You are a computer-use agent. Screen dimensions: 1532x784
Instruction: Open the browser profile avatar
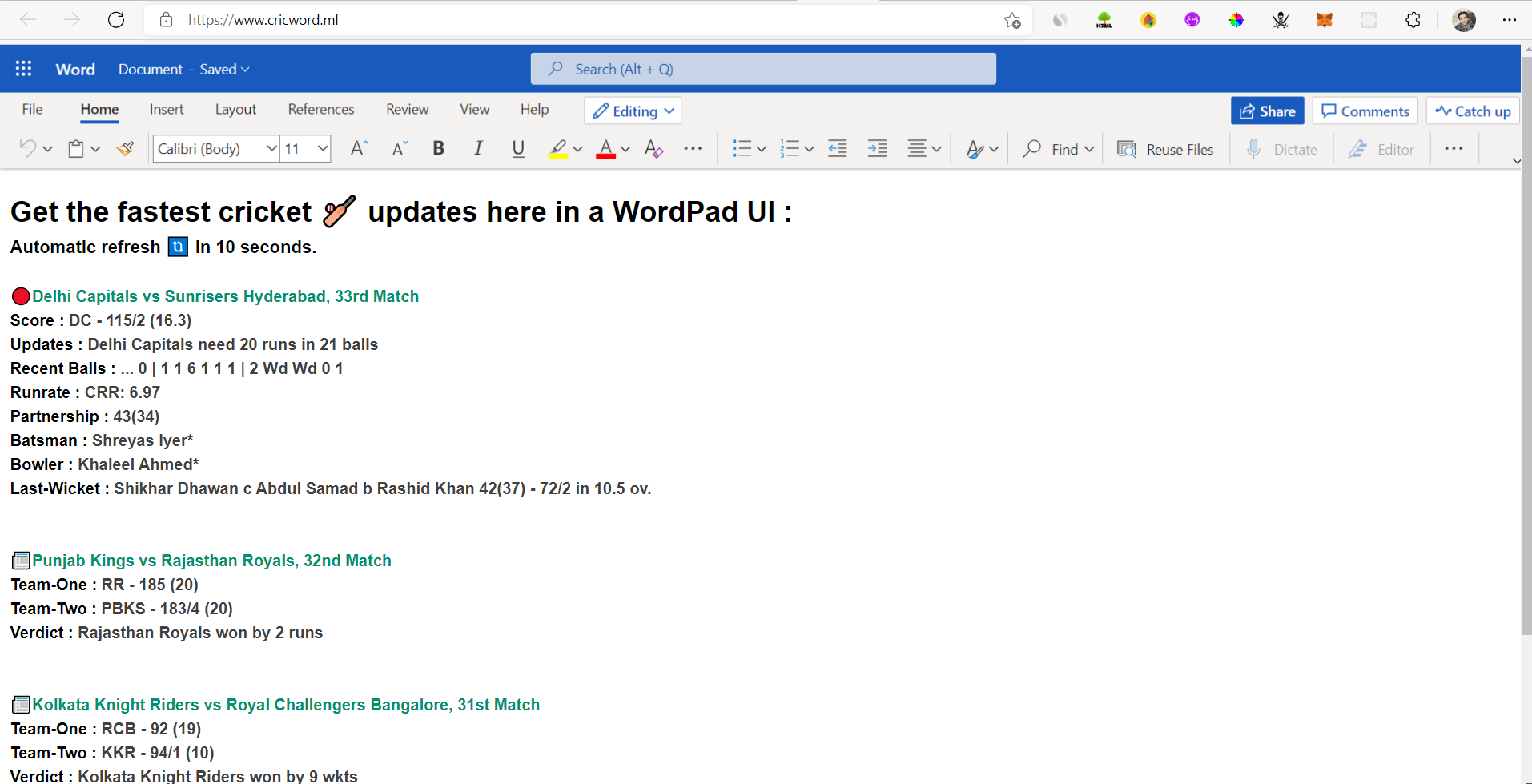coord(1464,20)
